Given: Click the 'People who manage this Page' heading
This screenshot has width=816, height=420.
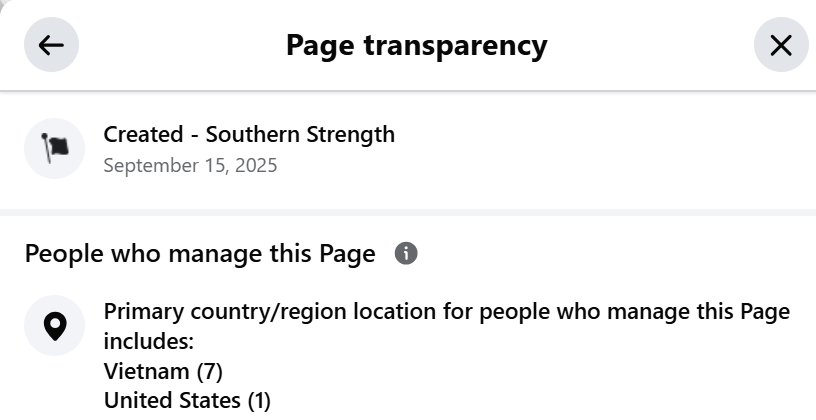Looking at the screenshot, I should pos(200,254).
